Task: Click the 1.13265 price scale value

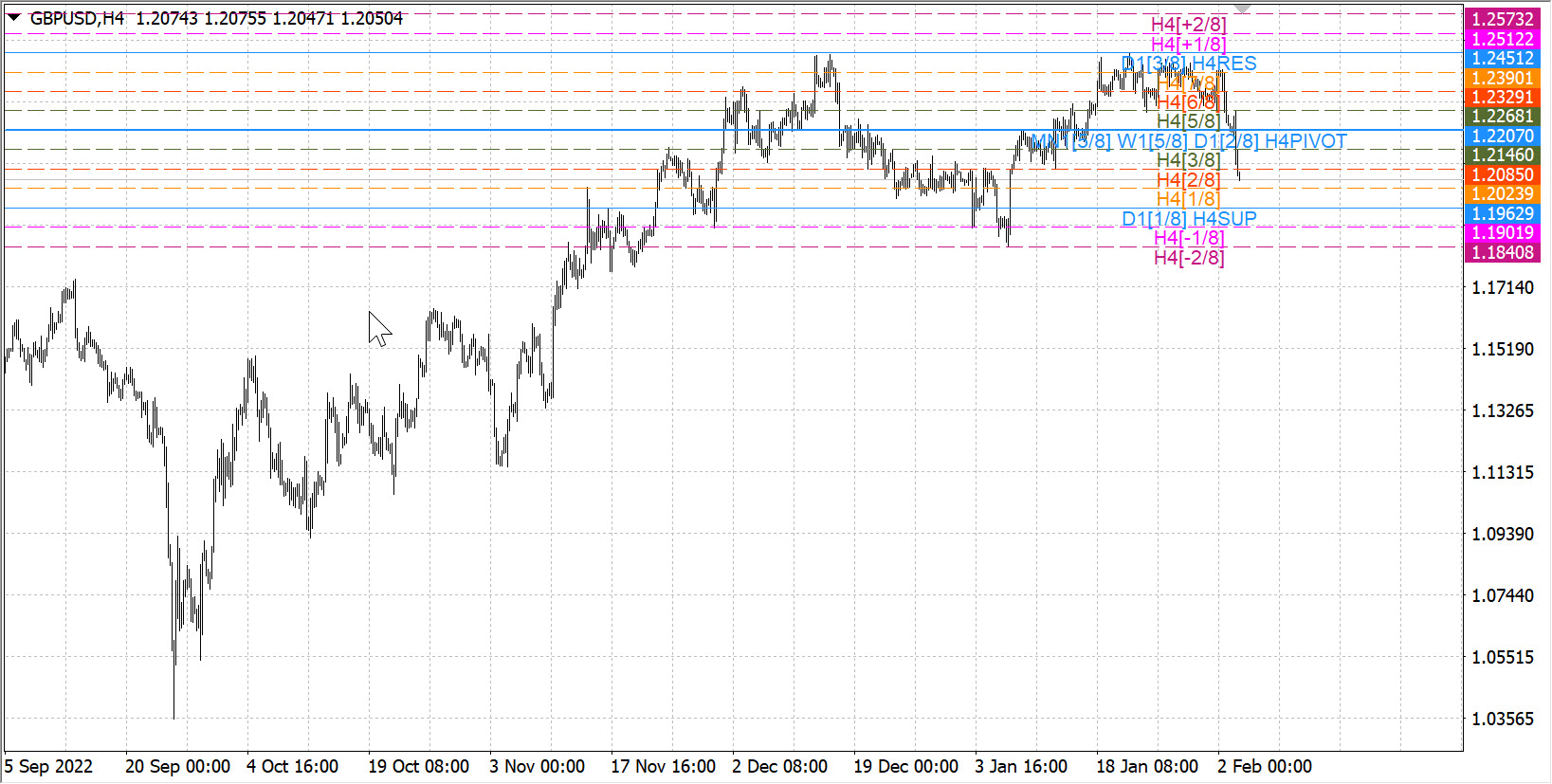Action: point(1503,410)
